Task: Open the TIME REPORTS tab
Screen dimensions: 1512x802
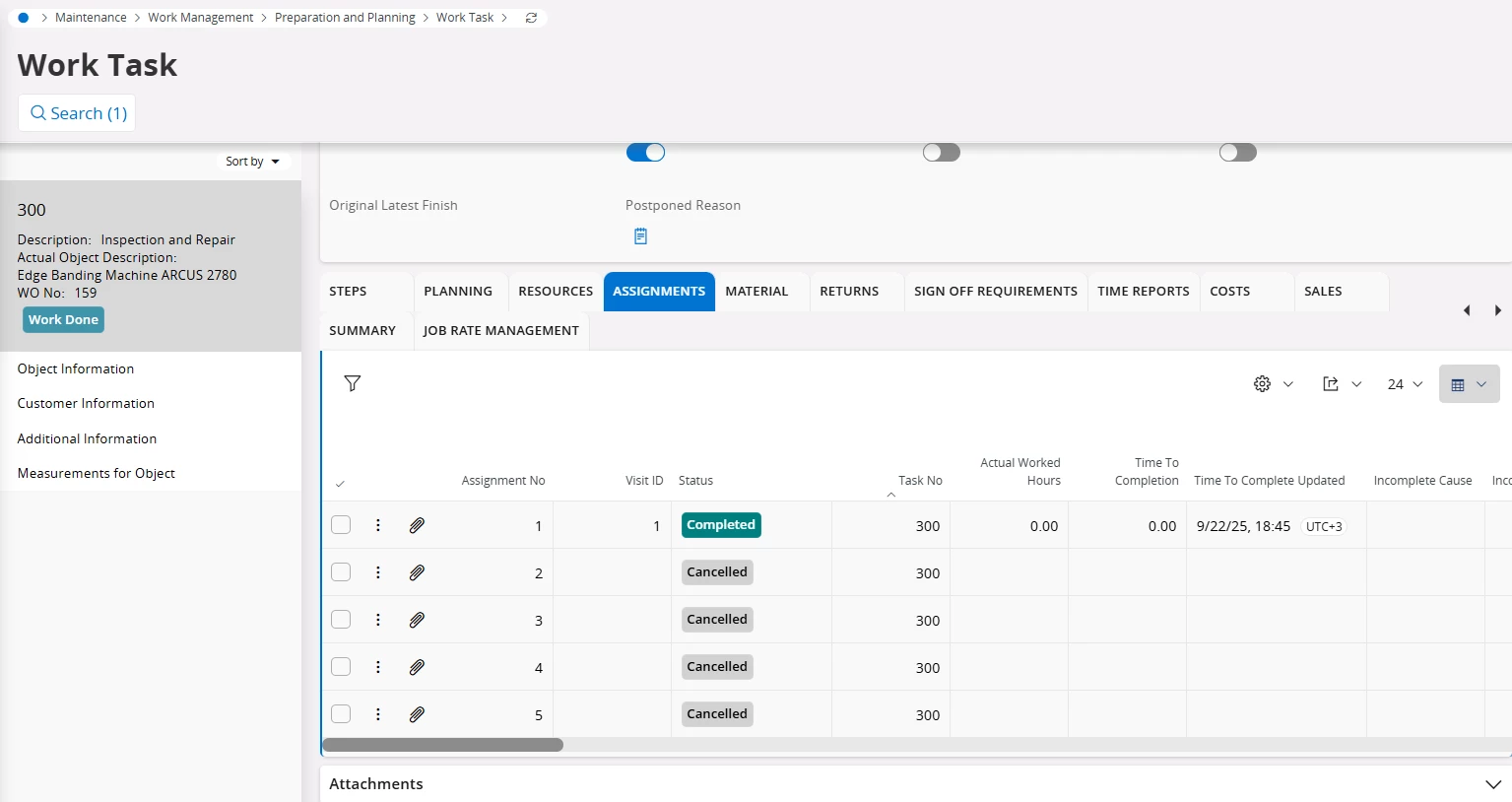Action: tap(1144, 292)
